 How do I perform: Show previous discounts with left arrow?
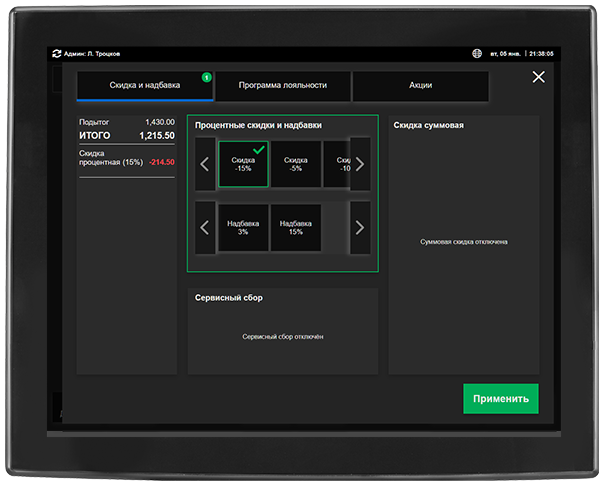click(205, 164)
